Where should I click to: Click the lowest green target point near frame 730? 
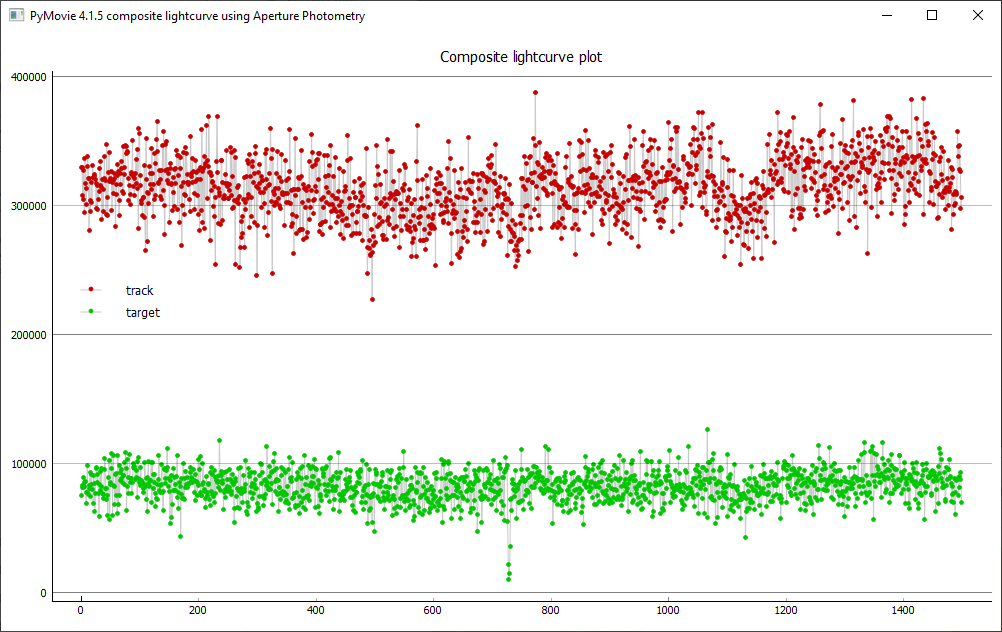click(x=508, y=579)
